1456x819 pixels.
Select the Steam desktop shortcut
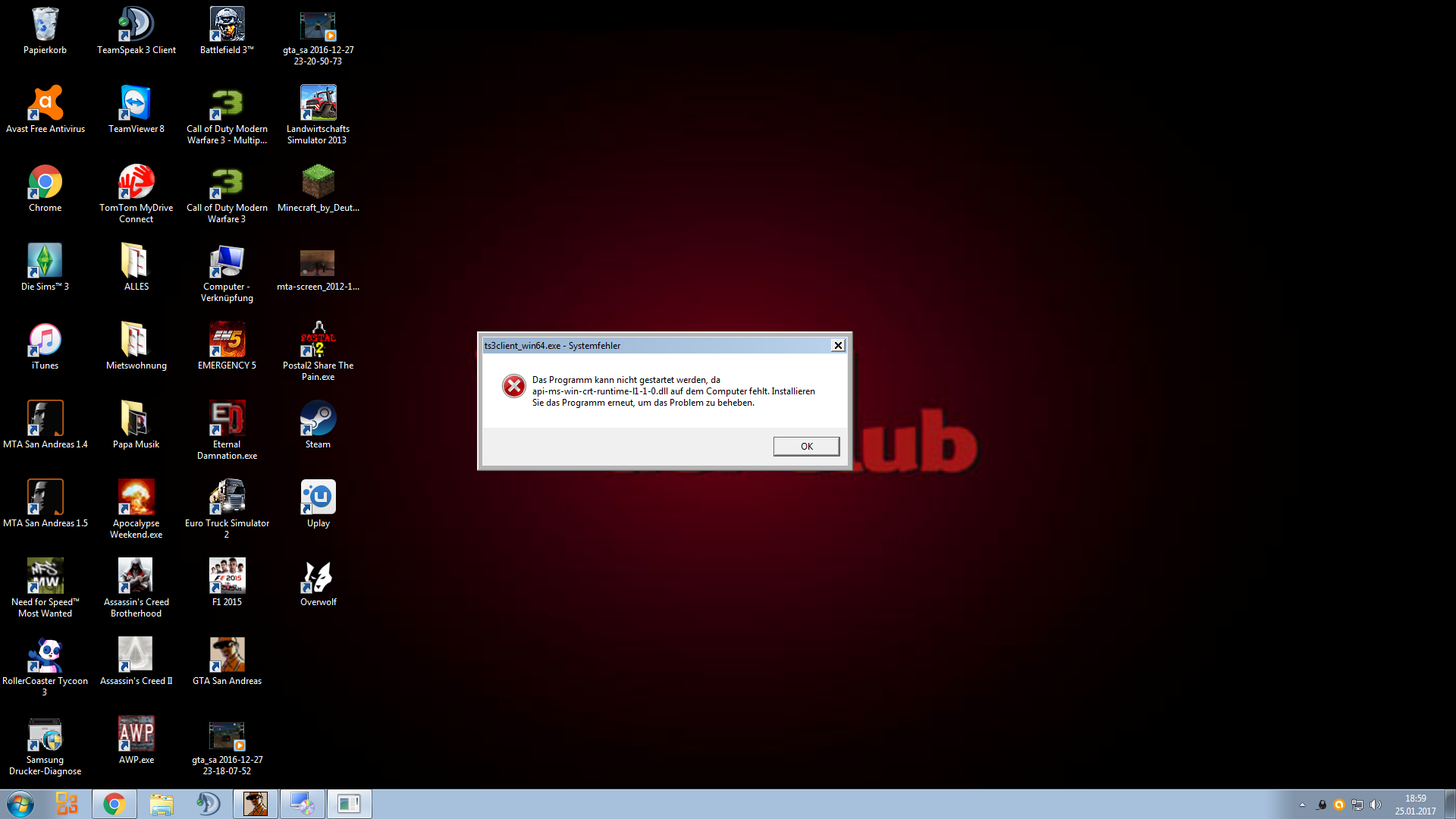click(318, 425)
